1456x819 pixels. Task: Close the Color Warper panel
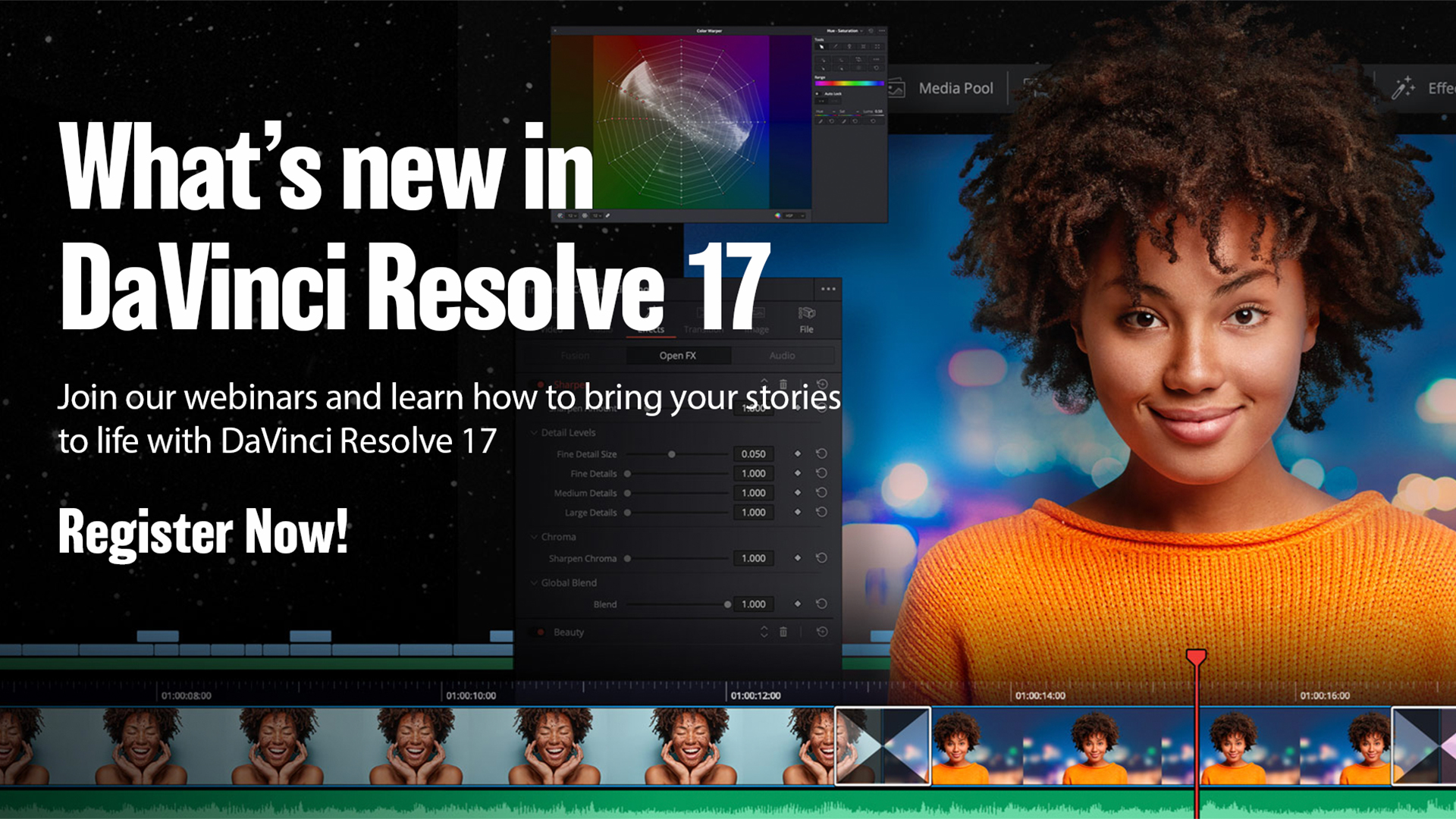[x=555, y=31]
